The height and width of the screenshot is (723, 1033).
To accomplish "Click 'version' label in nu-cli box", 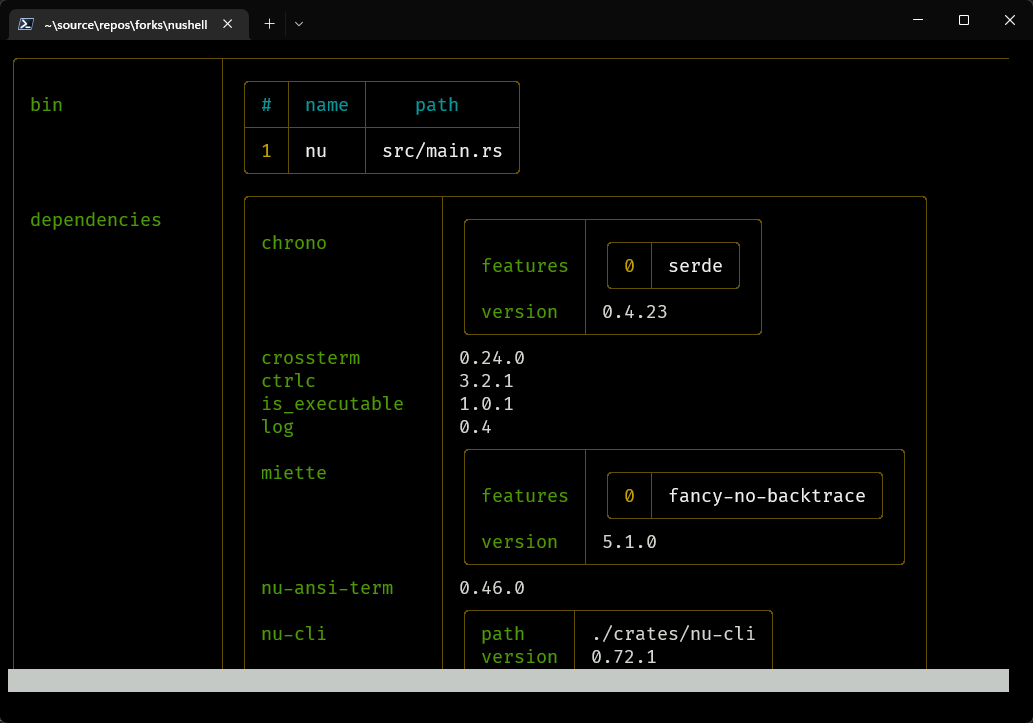I will tap(519, 657).
